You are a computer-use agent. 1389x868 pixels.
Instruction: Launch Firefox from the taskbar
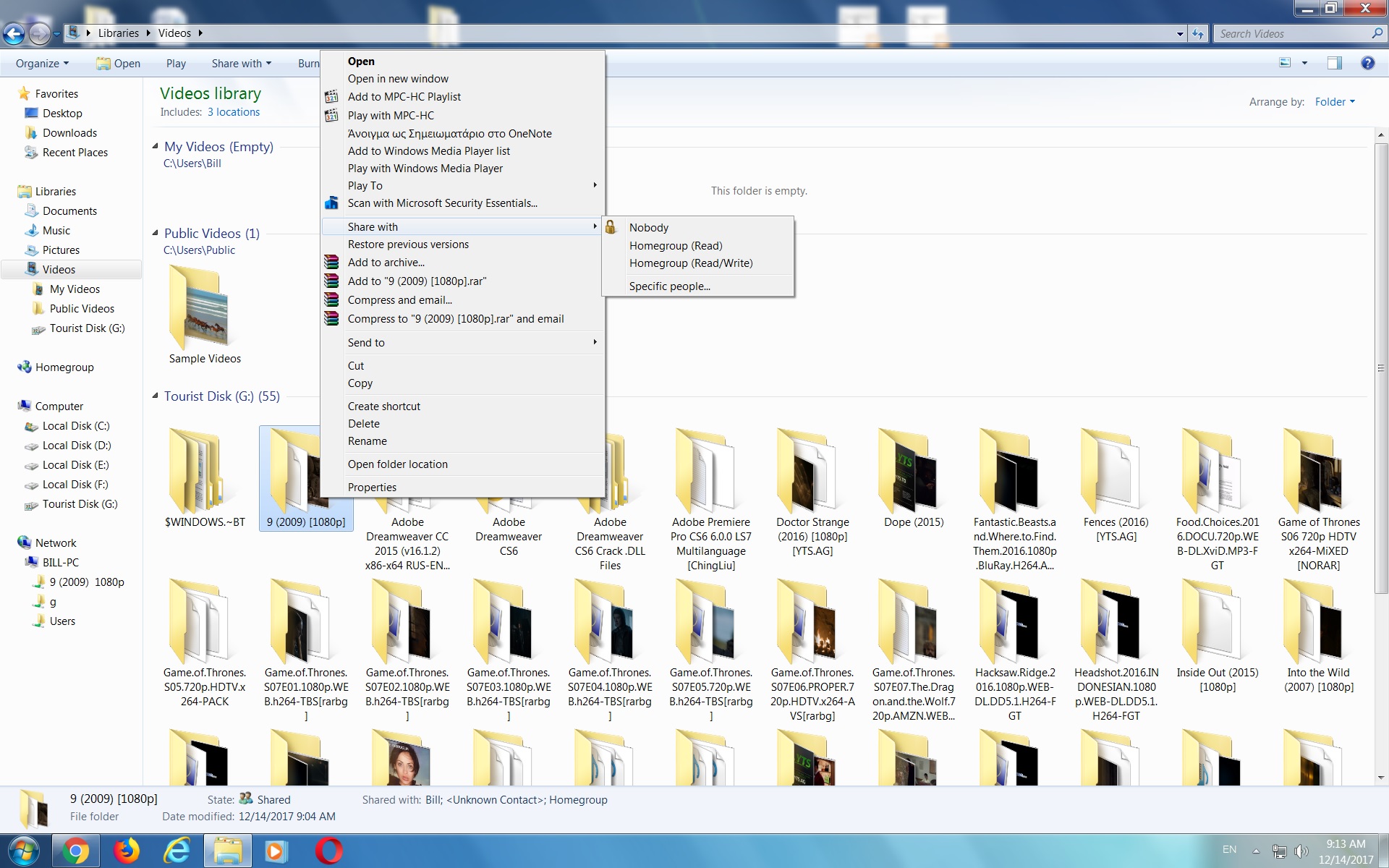coord(127,851)
